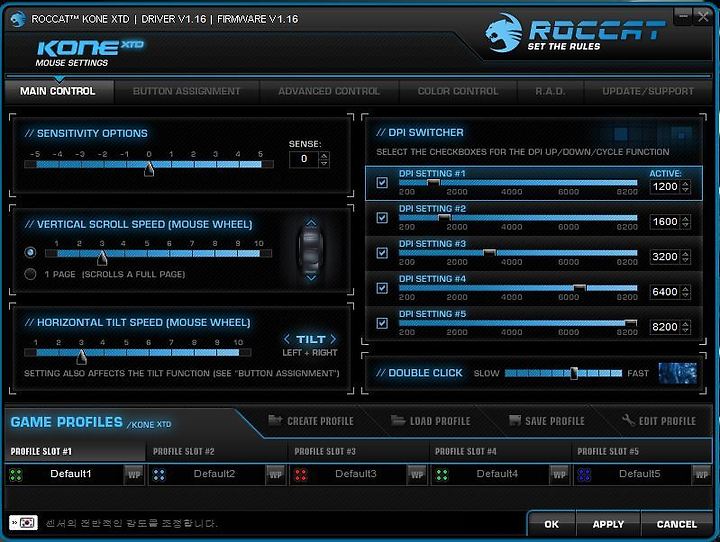Click the Default2 profile color icon
Screen dimensions: 720x542
(x=159, y=474)
